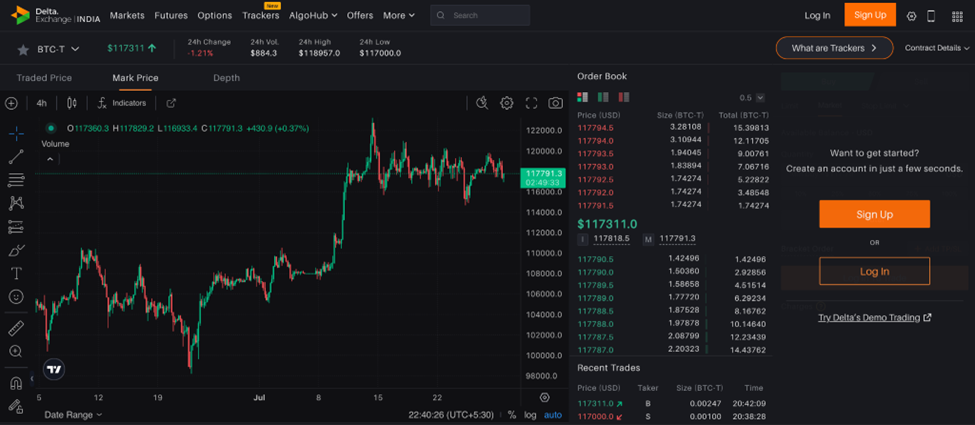The image size is (975, 425).
Task: Click the Delta Exchange India logo
Action: (x=55, y=15)
